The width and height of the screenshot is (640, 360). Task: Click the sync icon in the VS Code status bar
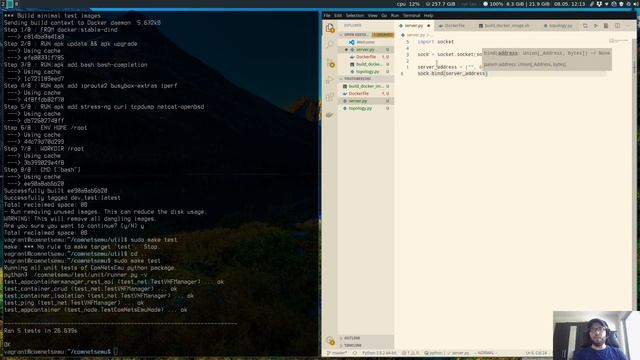click(355, 353)
